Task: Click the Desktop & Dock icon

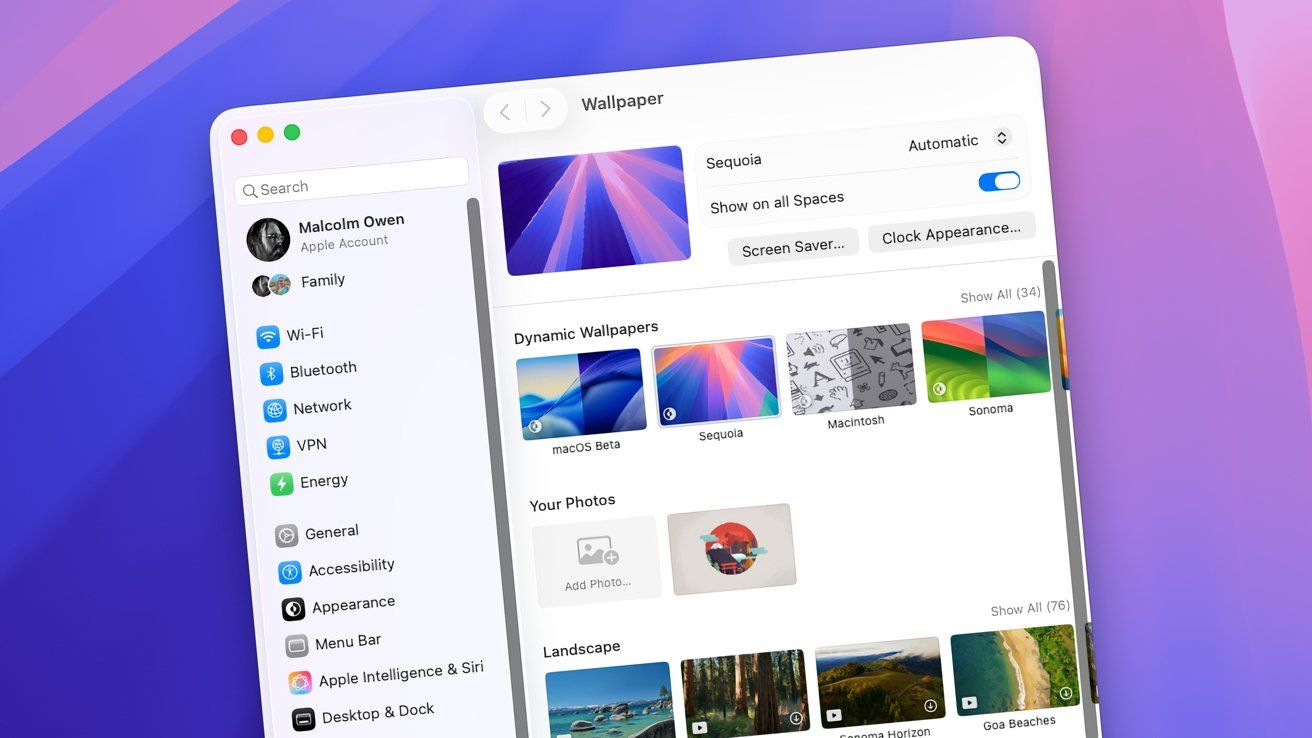Action: point(303,719)
